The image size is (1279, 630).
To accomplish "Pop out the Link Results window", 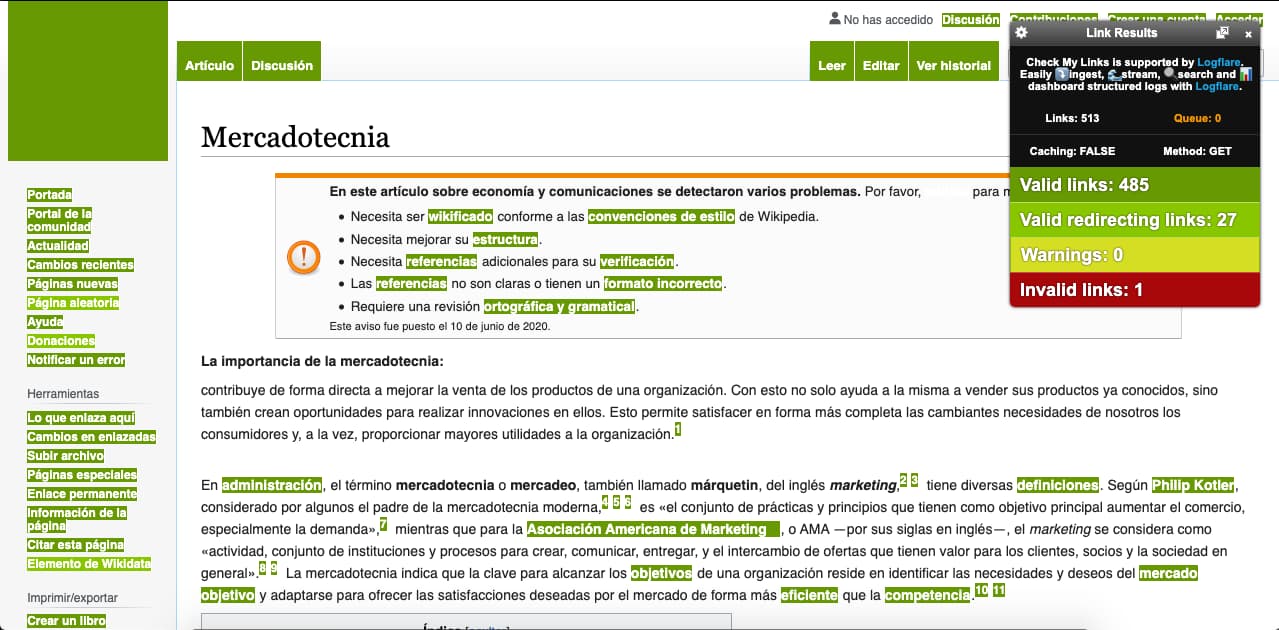I will click(1221, 33).
